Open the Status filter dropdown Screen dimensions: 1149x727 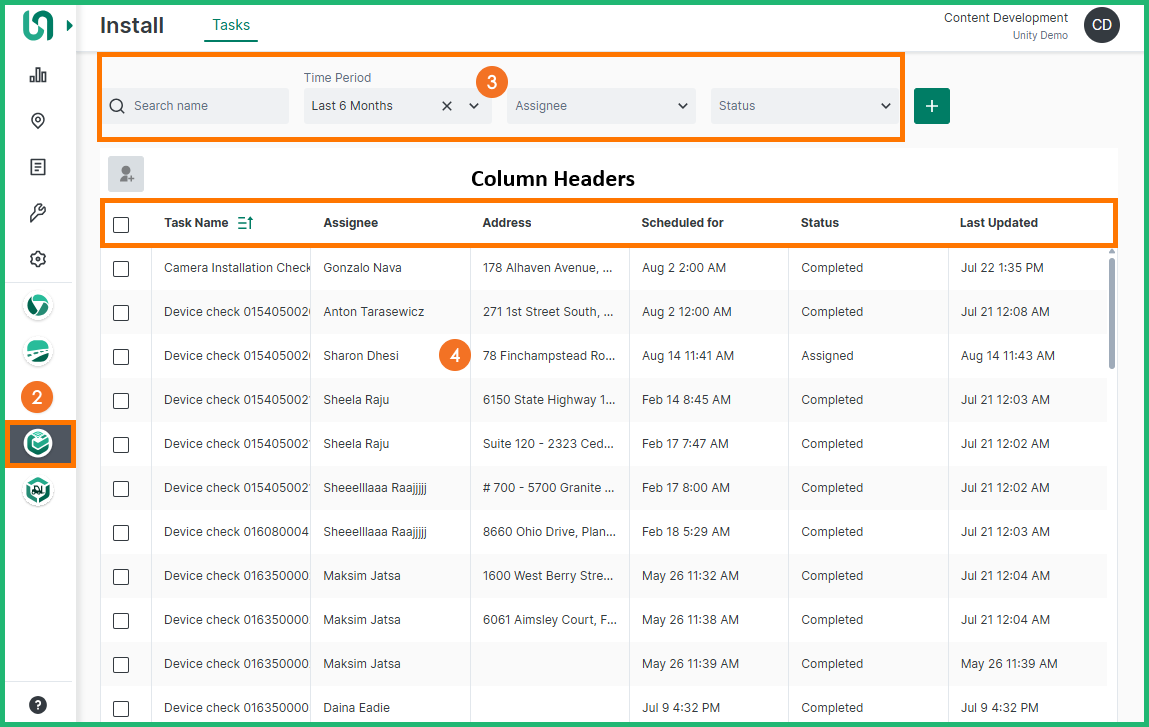click(x=804, y=106)
